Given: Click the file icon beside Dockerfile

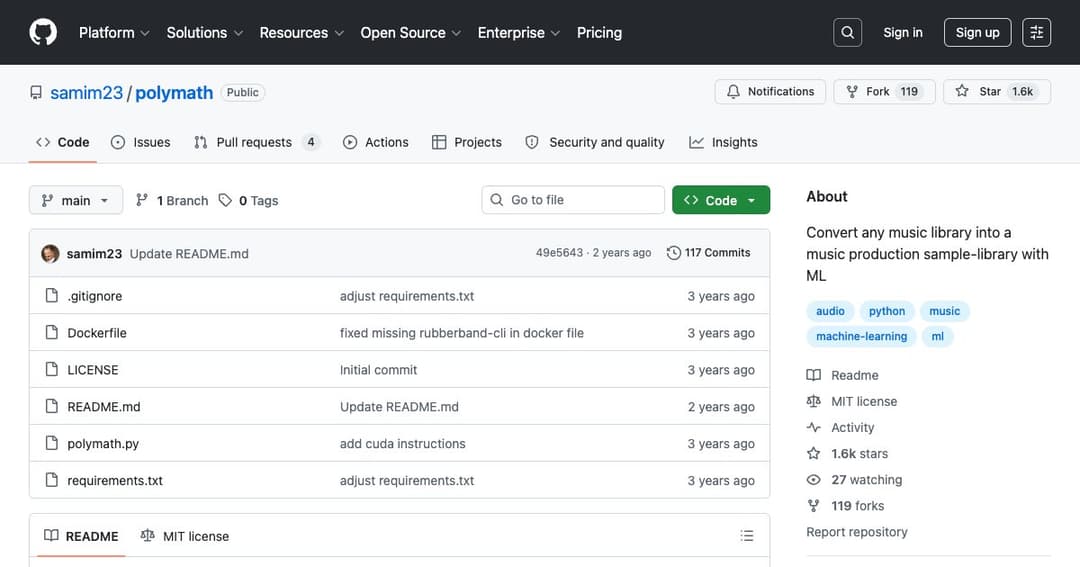Looking at the screenshot, I should (52, 333).
